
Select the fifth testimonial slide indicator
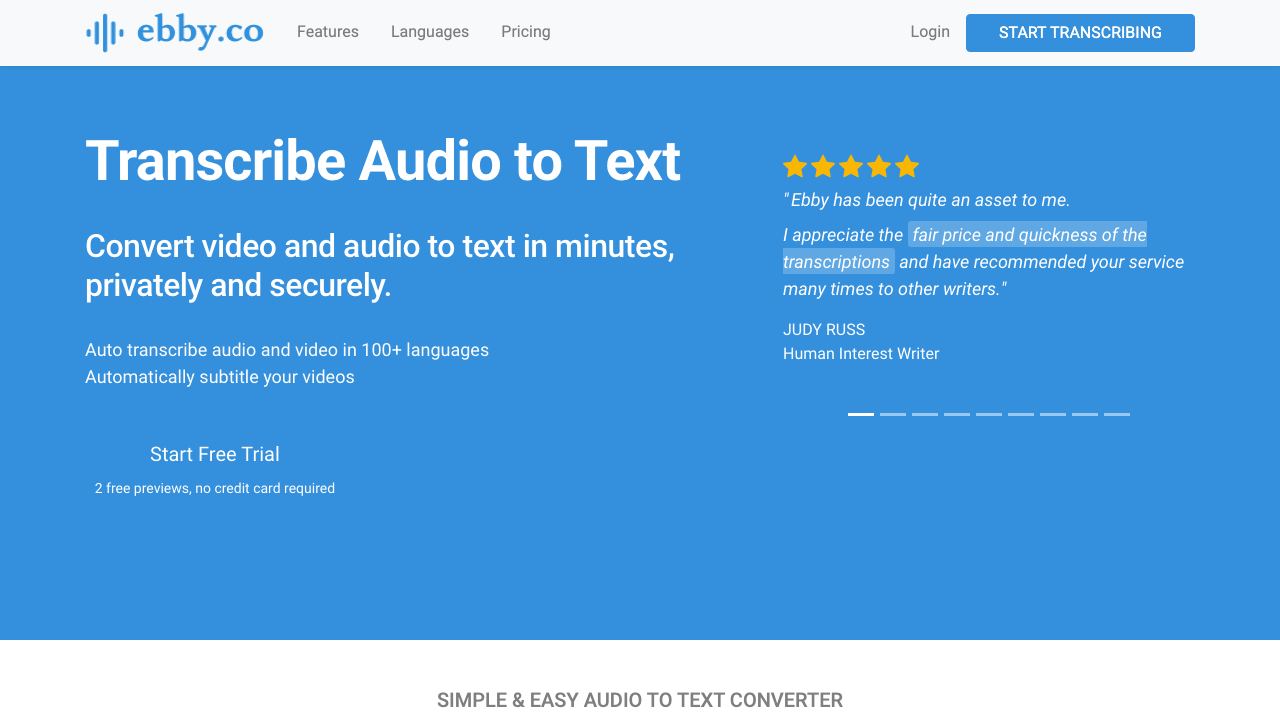(x=989, y=414)
